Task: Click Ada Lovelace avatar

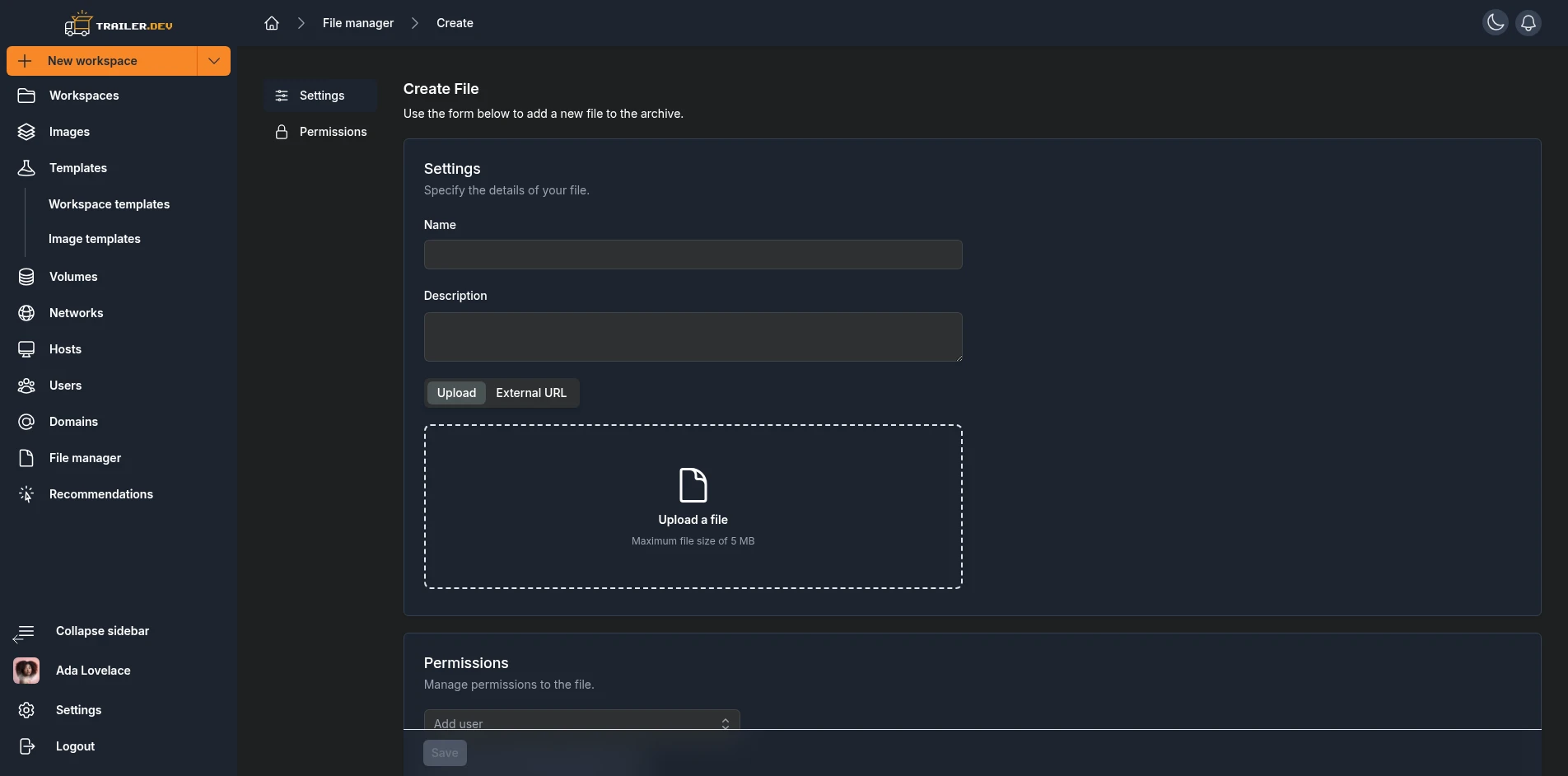Action: pos(26,671)
